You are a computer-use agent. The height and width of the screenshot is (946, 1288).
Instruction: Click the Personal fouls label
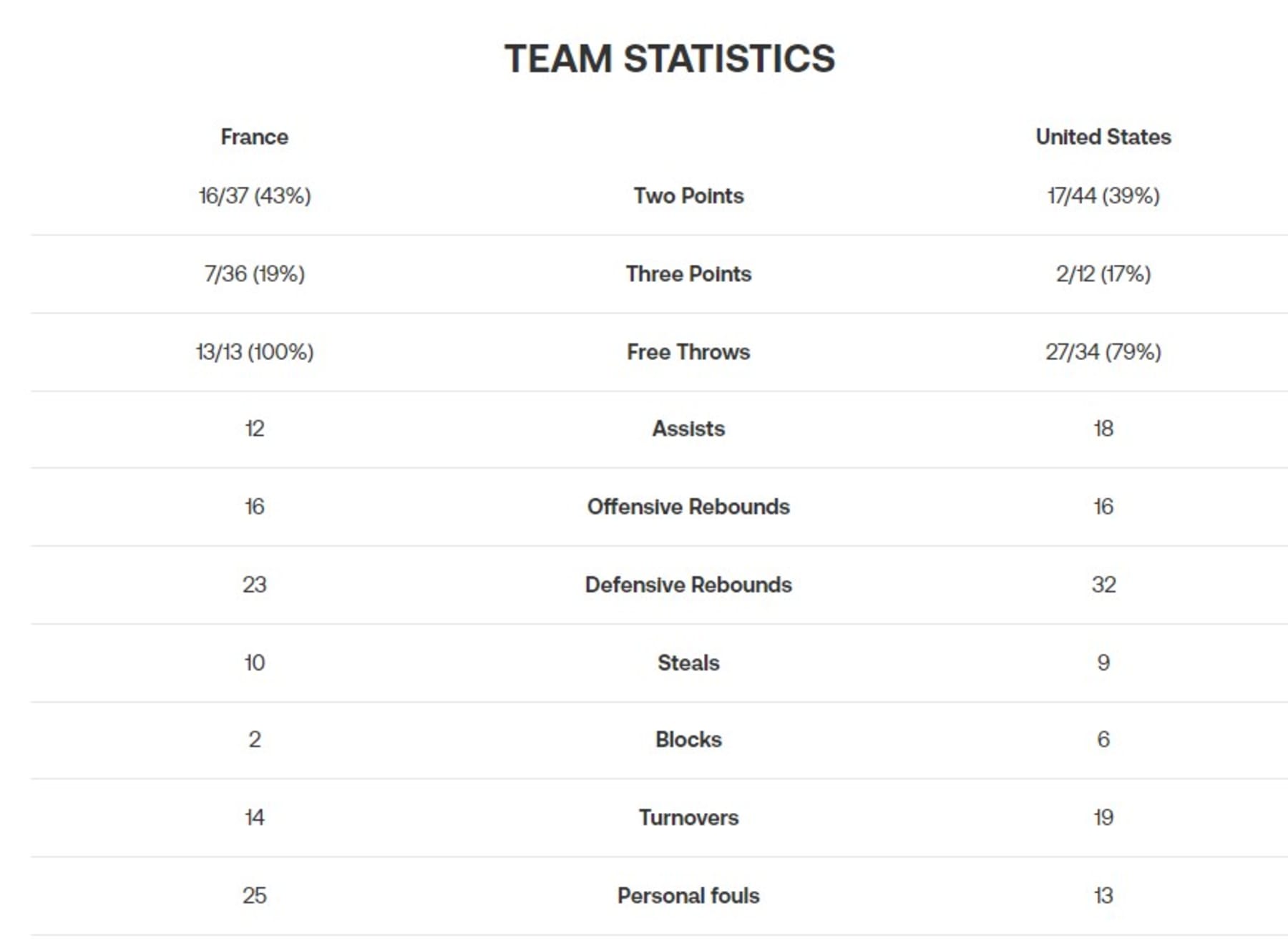pyautogui.click(x=688, y=894)
